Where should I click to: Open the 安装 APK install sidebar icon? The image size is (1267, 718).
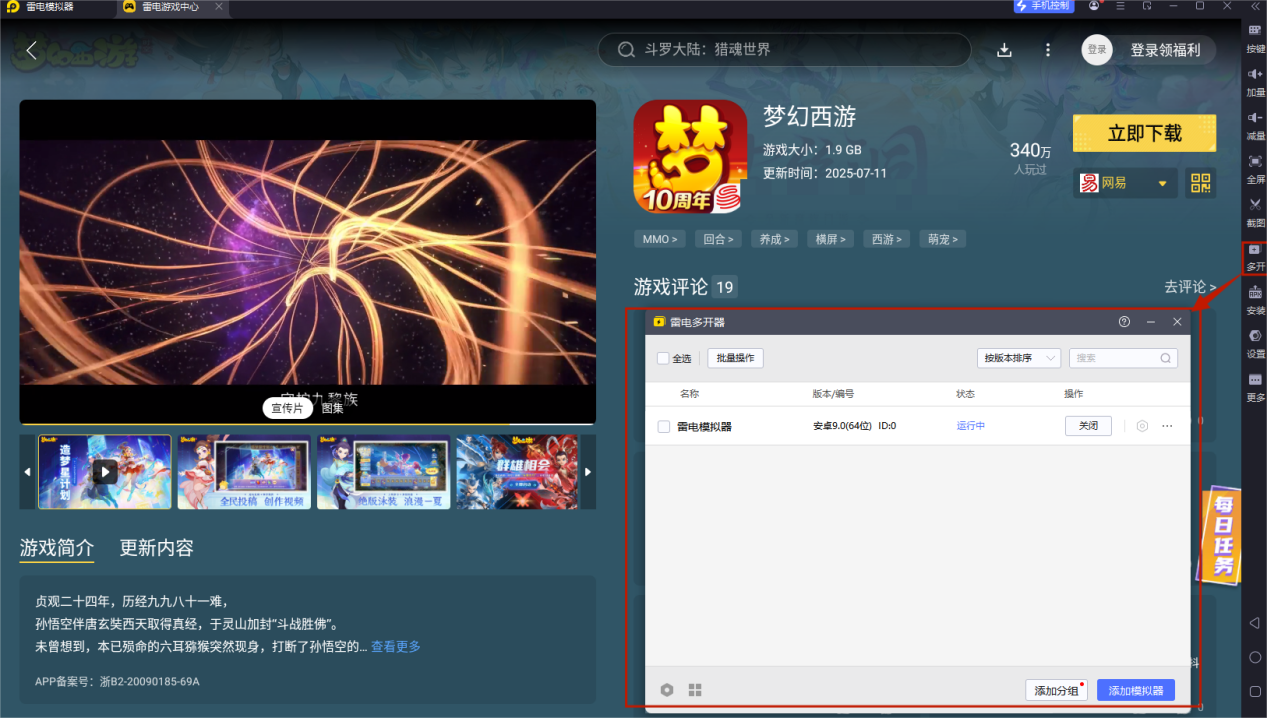(x=1255, y=300)
